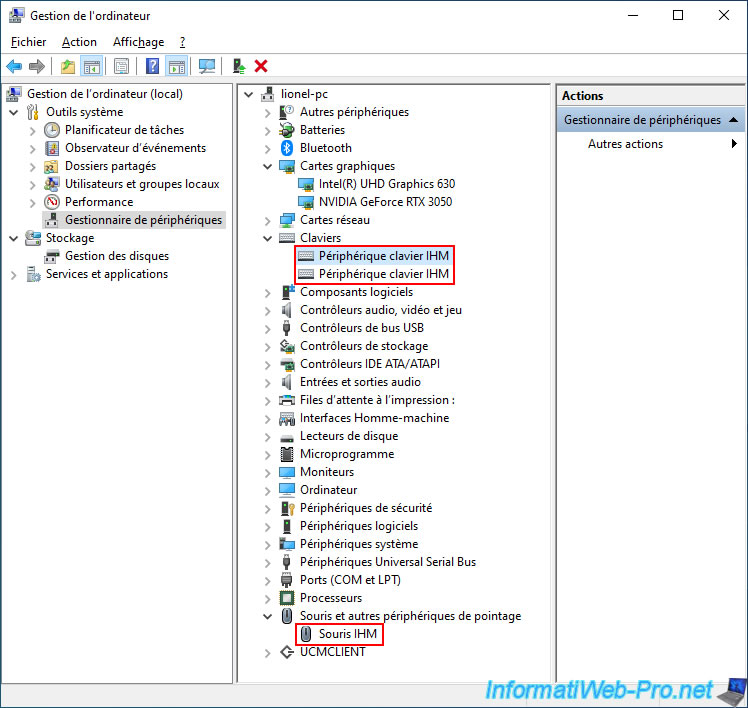This screenshot has width=748, height=708.
Task: Click the update driver toolbar icon
Action: click(x=238, y=66)
